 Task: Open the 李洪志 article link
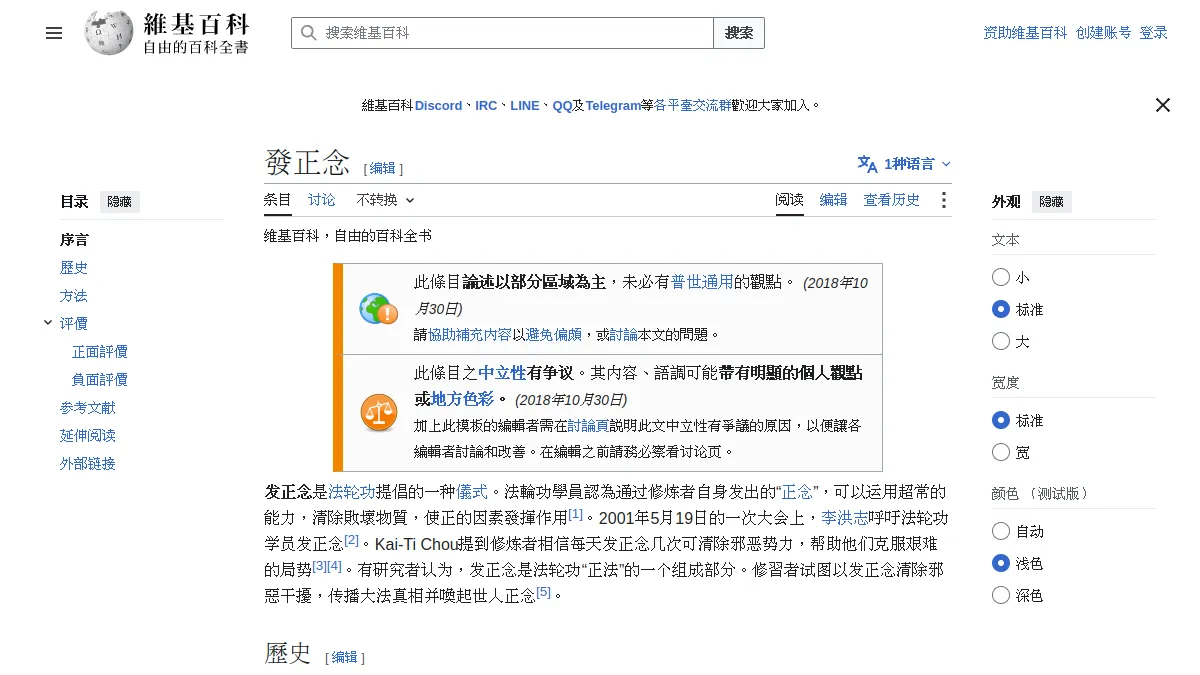coord(845,518)
